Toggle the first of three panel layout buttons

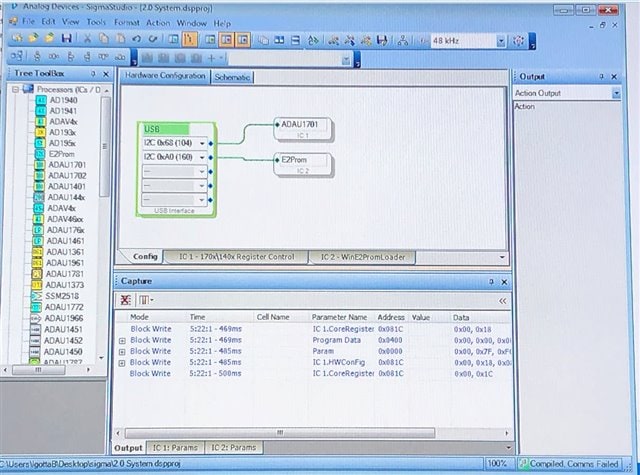210,40
